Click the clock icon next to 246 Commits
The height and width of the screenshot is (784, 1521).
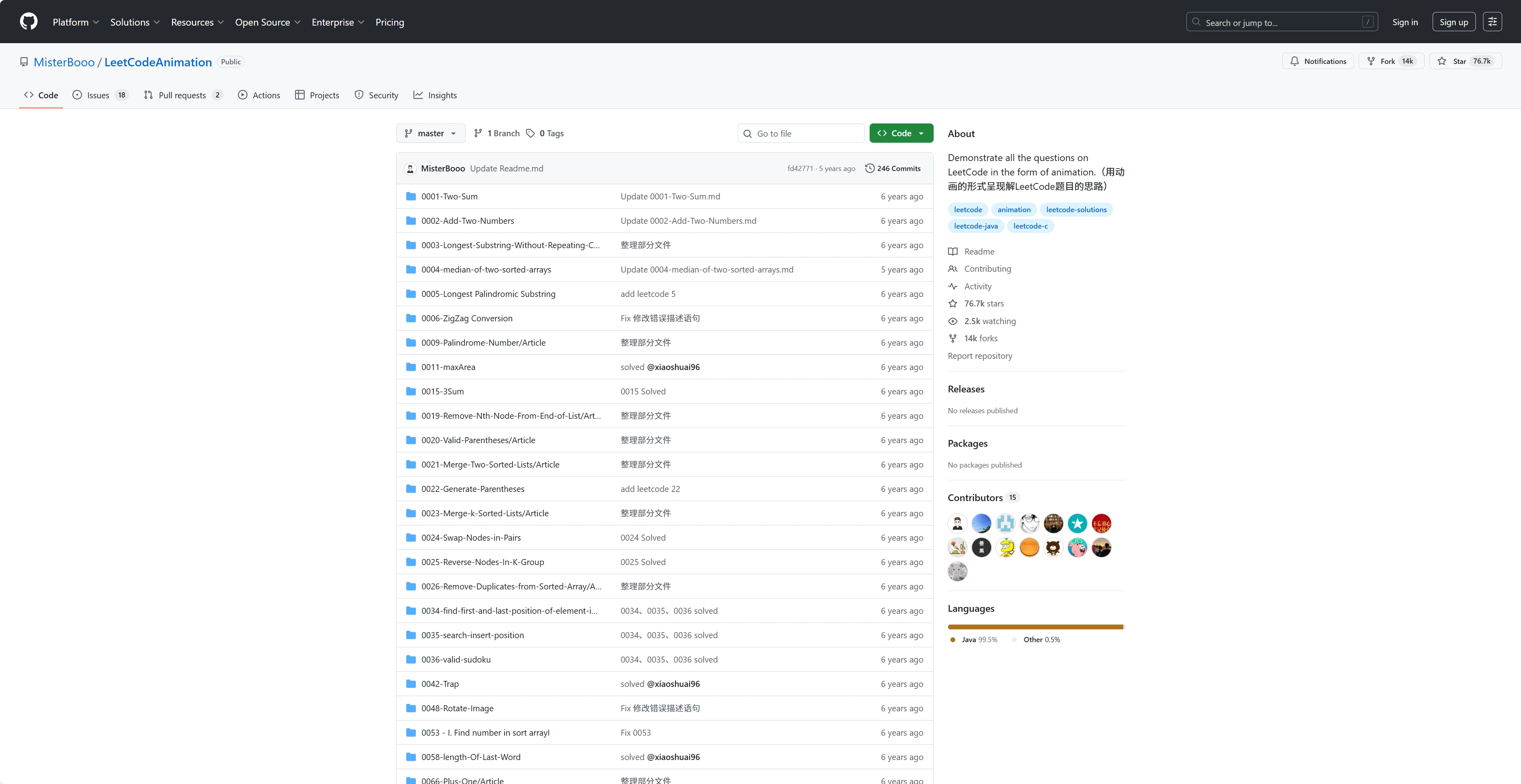click(870, 169)
